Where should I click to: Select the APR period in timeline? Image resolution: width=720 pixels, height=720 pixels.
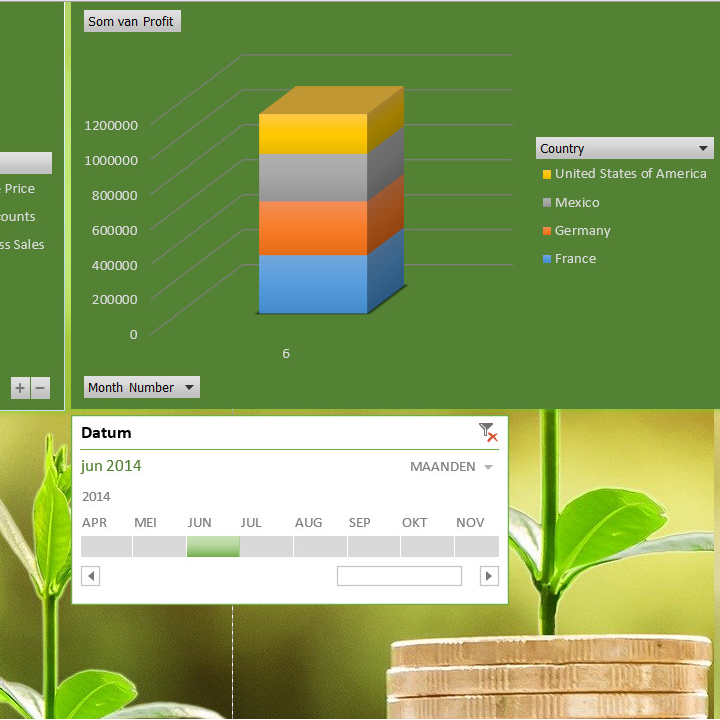(x=106, y=546)
